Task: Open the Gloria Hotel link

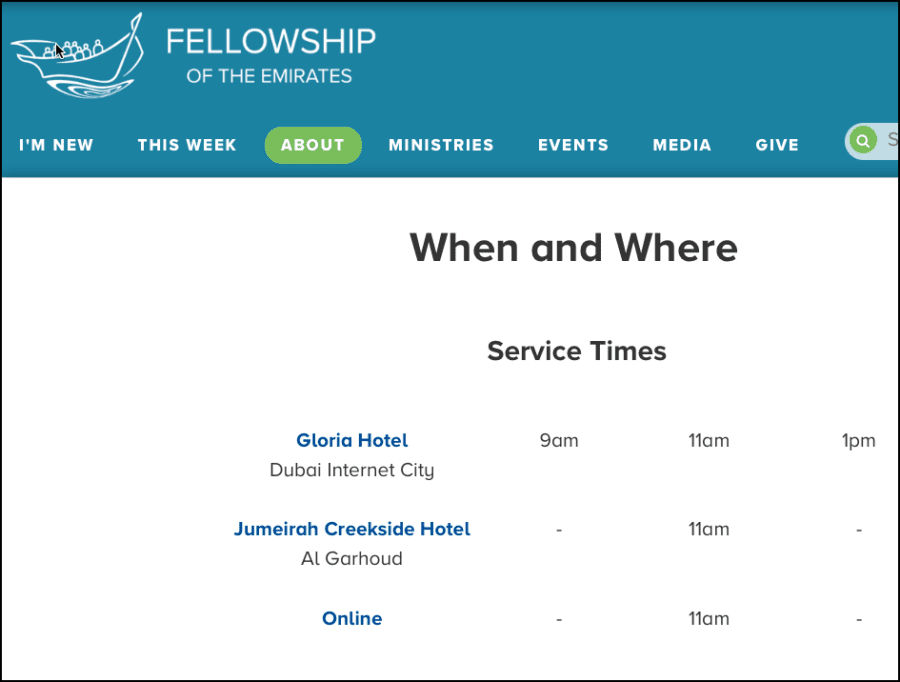Action: [352, 440]
